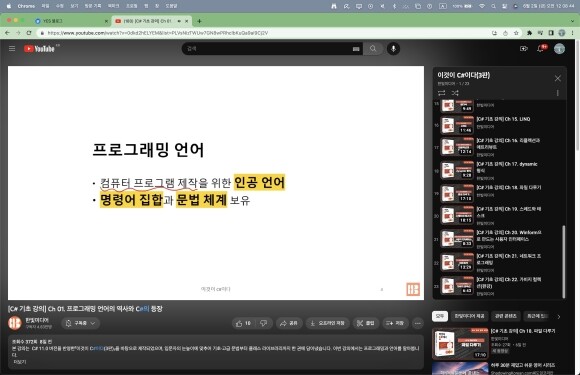
Task: Toggle playlist loop button
Action: tap(442, 93)
